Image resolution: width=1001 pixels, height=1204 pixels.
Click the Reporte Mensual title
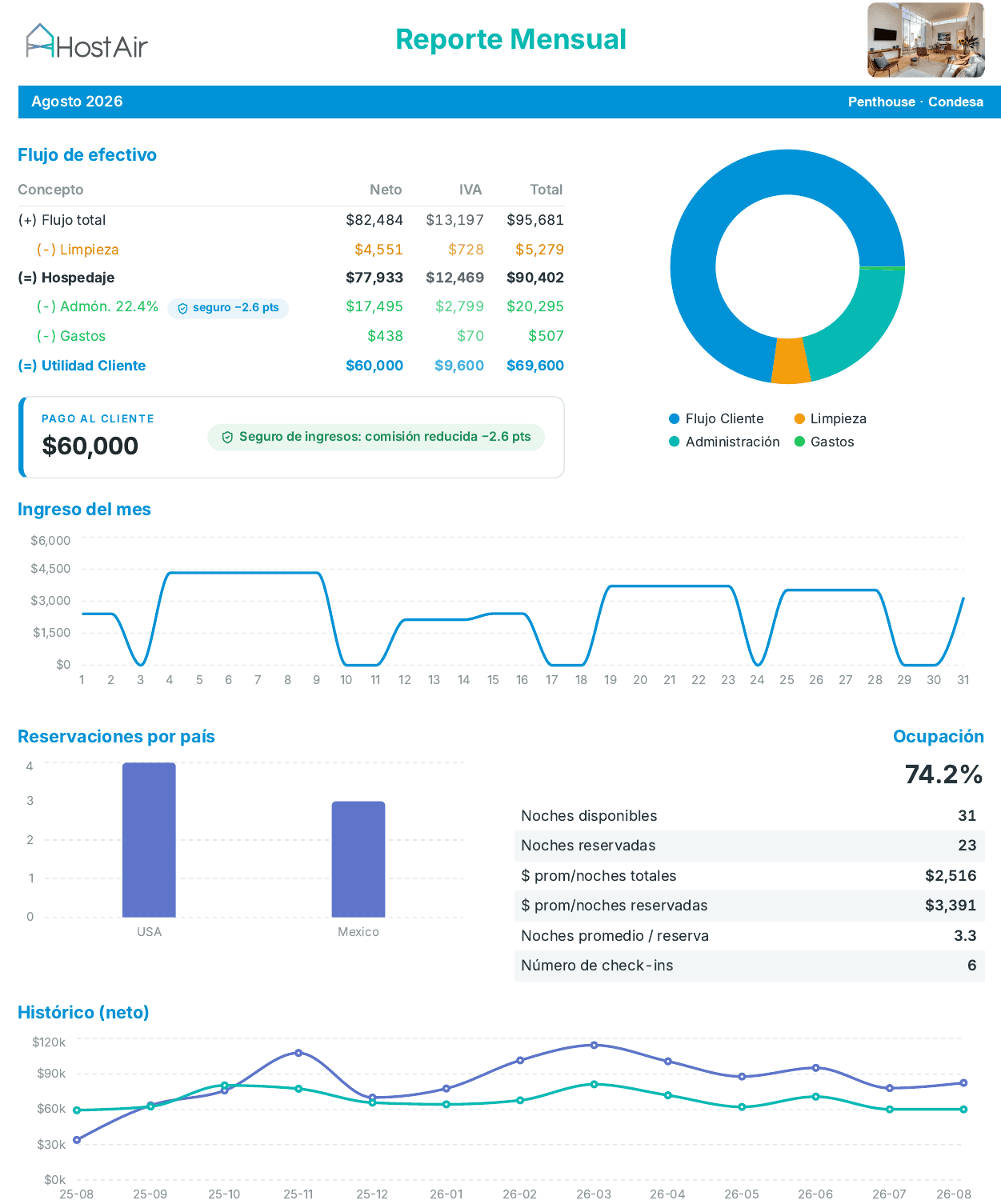coord(511,39)
